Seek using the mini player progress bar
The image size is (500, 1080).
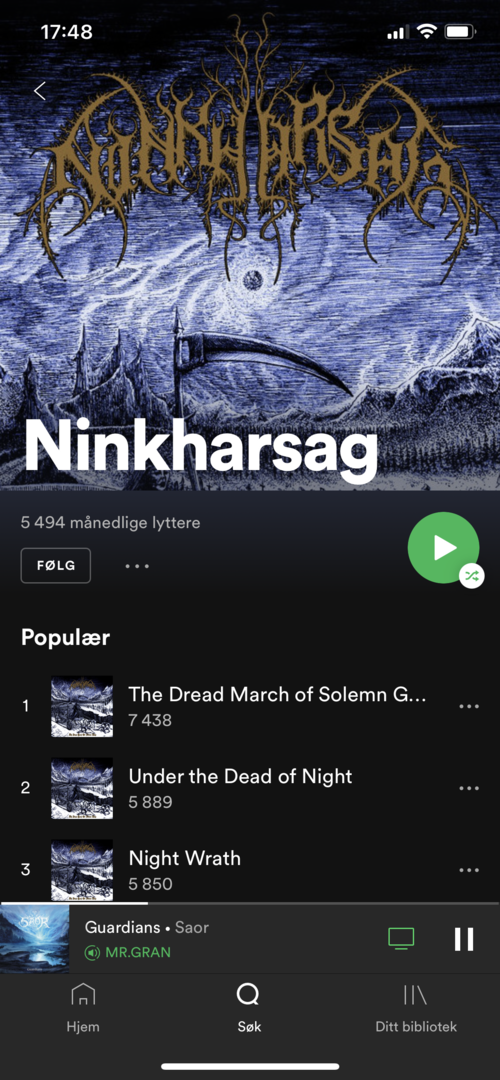point(250,903)
